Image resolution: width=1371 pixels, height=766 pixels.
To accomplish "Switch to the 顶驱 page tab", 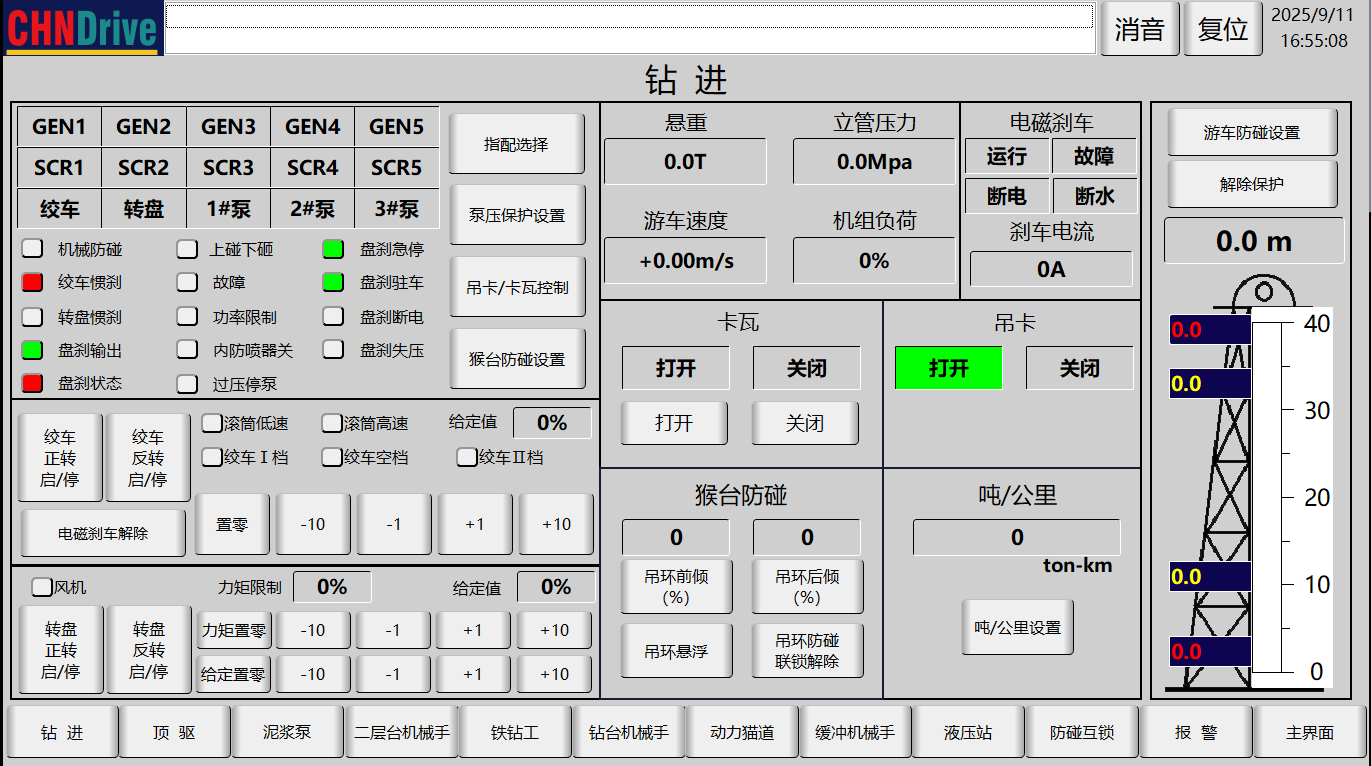I will tap(174, 733).
